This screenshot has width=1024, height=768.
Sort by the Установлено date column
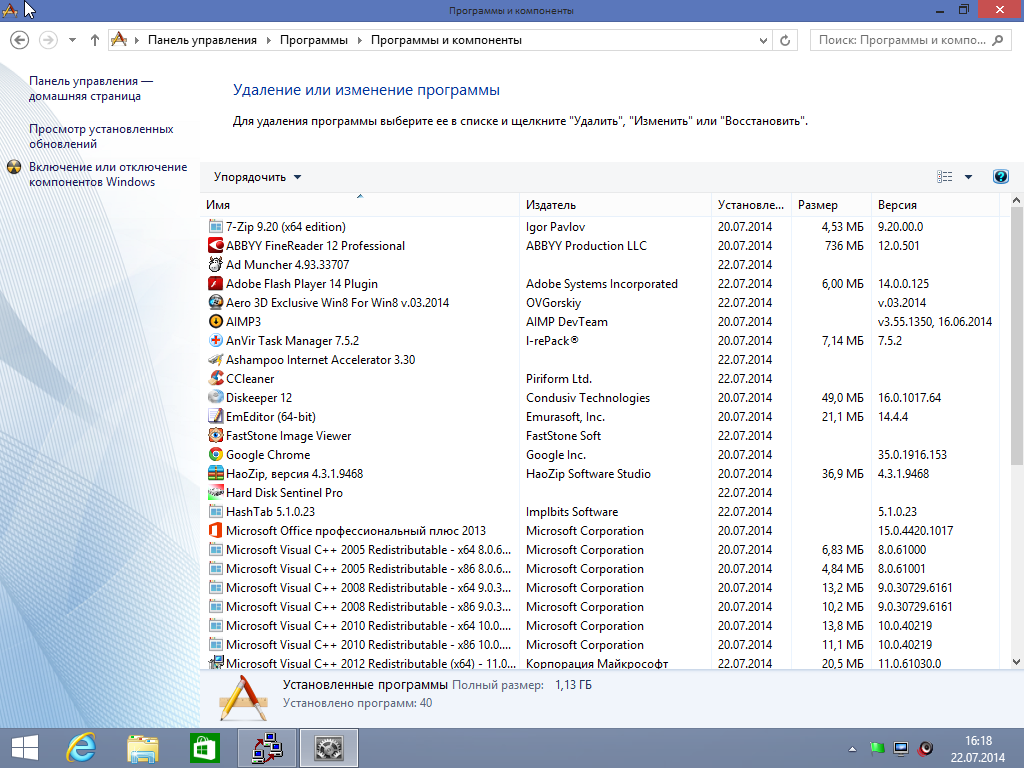(x=751, y=204)
